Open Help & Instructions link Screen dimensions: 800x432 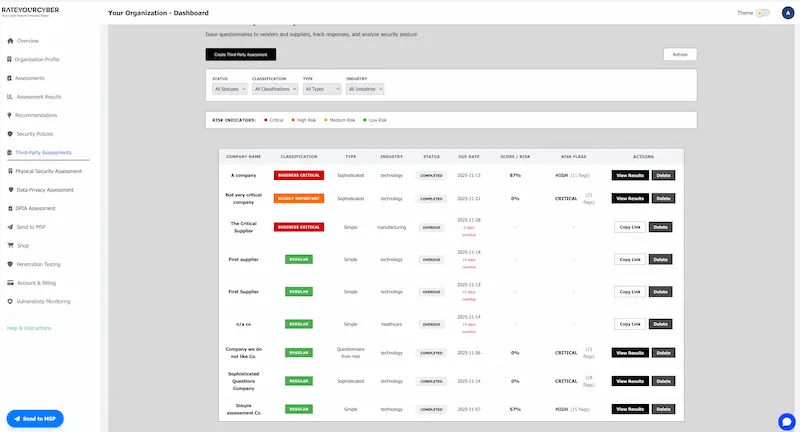pos(29,328)
